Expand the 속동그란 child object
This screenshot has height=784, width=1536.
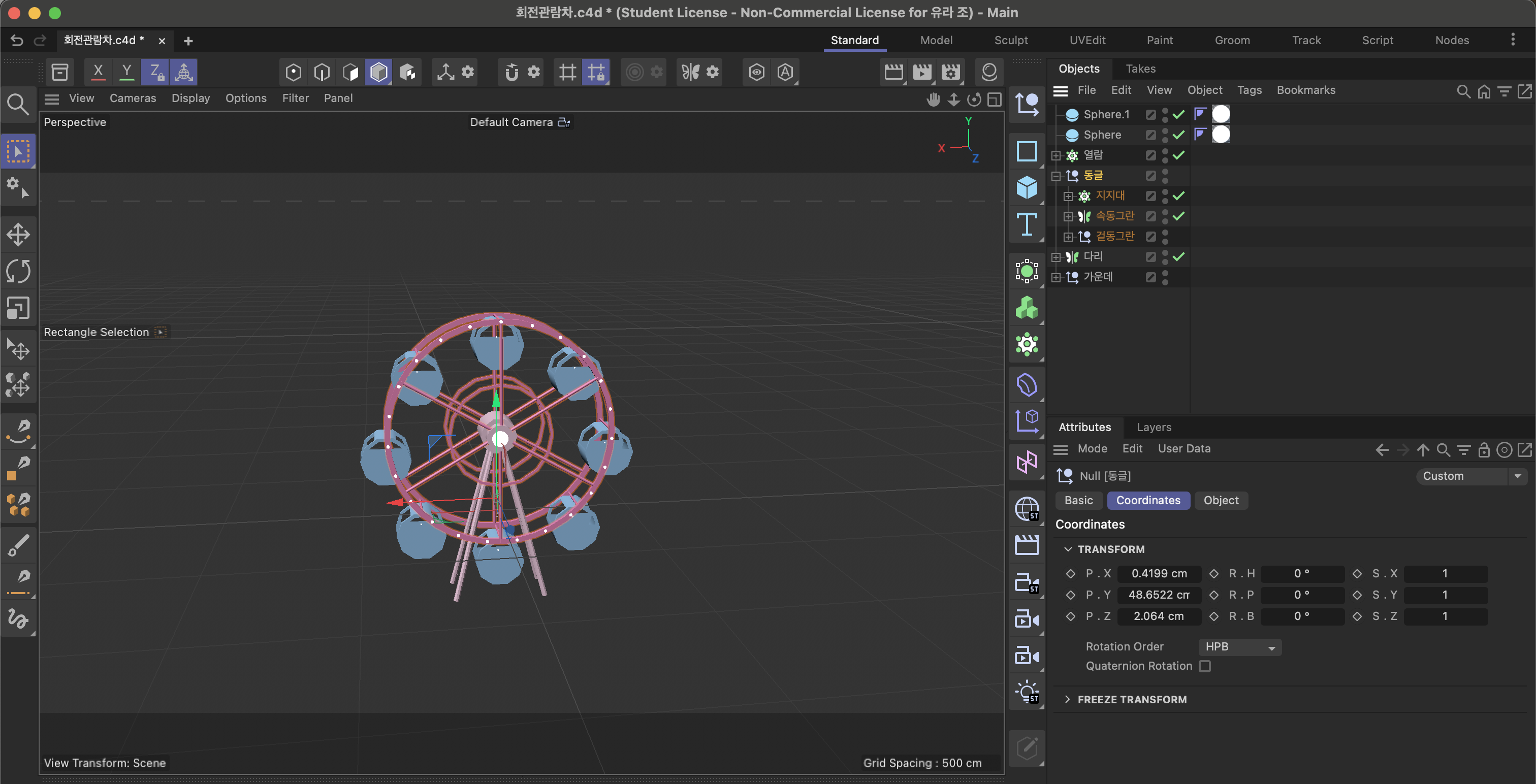(1068, 216)
